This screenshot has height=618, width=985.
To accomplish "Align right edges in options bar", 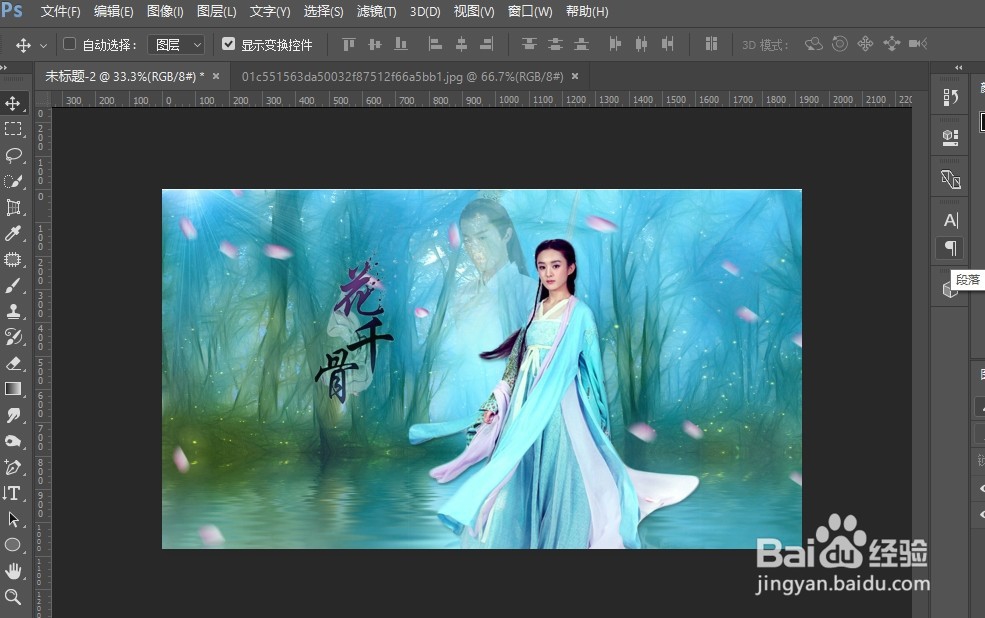I will (487, 44).
